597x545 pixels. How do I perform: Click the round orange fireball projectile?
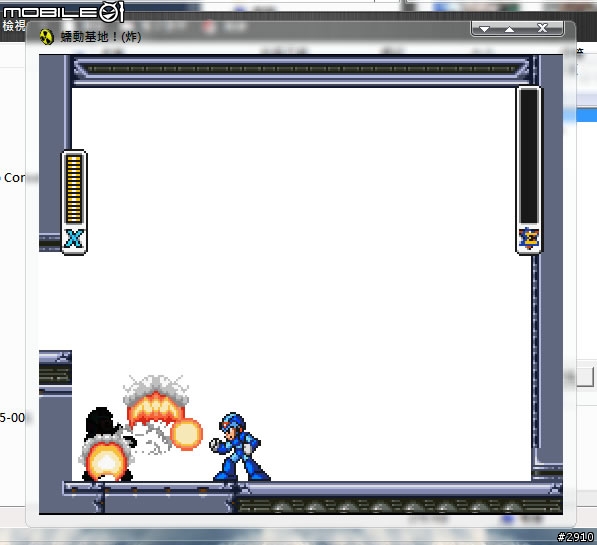(187, 434)
